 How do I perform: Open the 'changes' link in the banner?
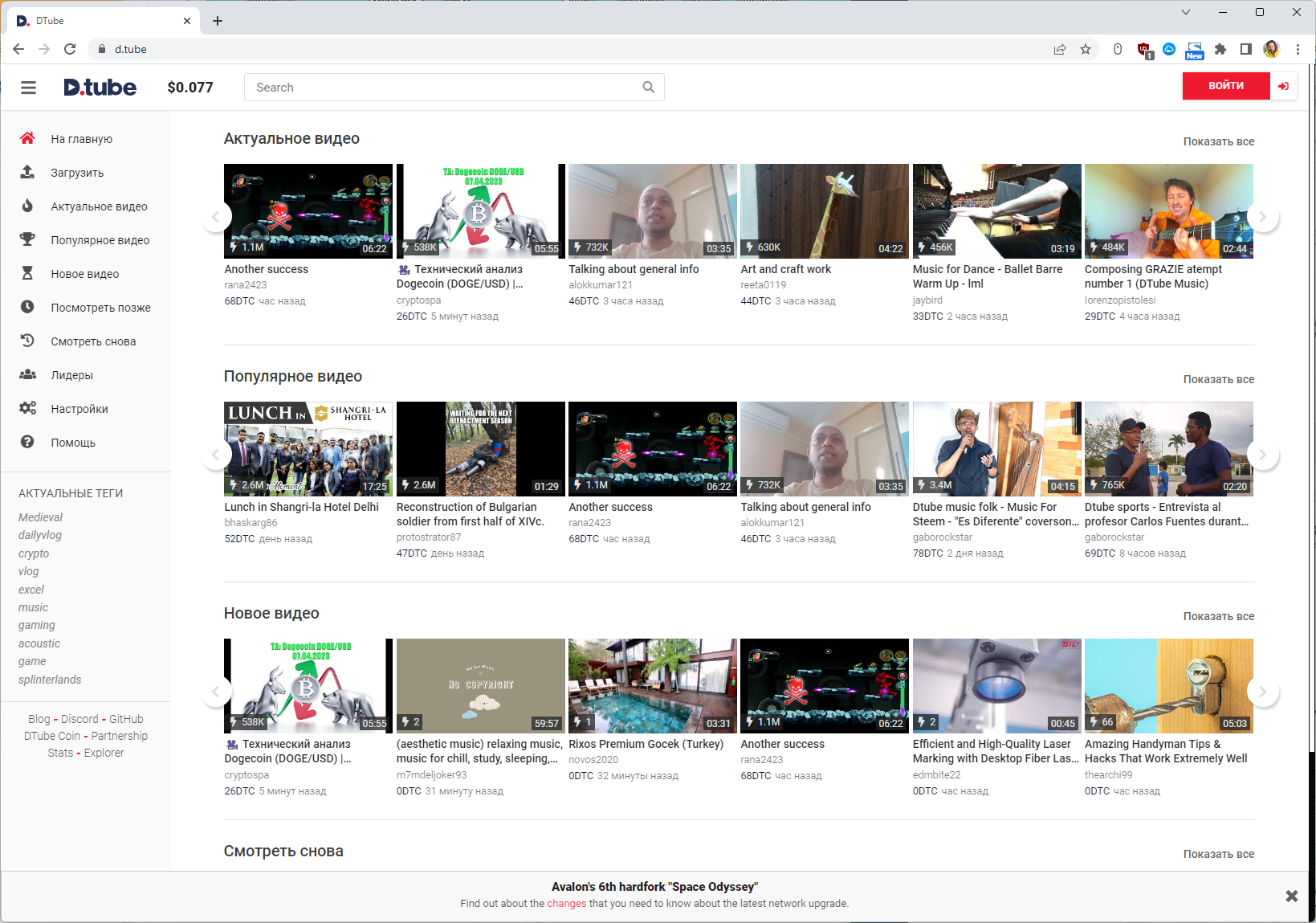point(567,904)
